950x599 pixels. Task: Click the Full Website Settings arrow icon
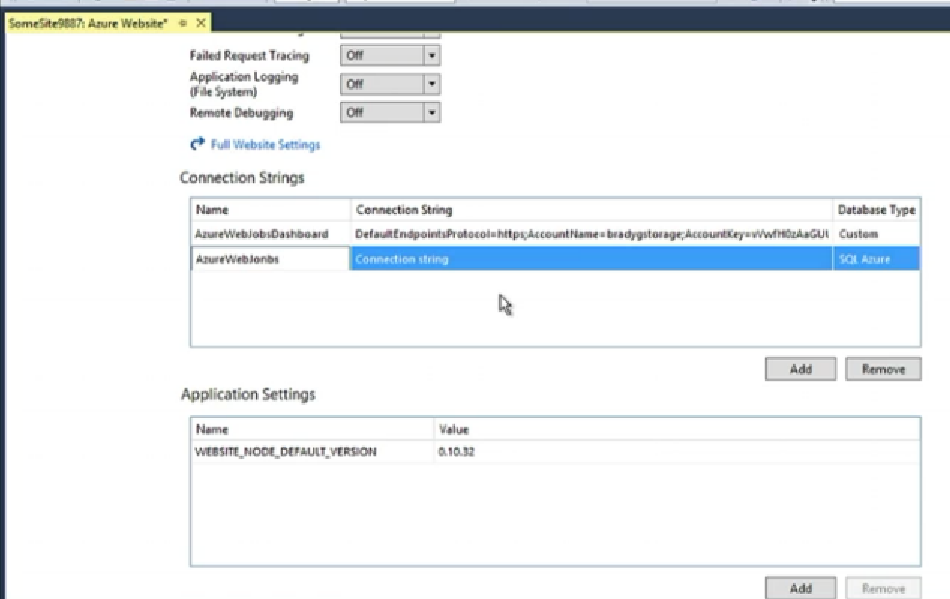click(x=197, y=145)
